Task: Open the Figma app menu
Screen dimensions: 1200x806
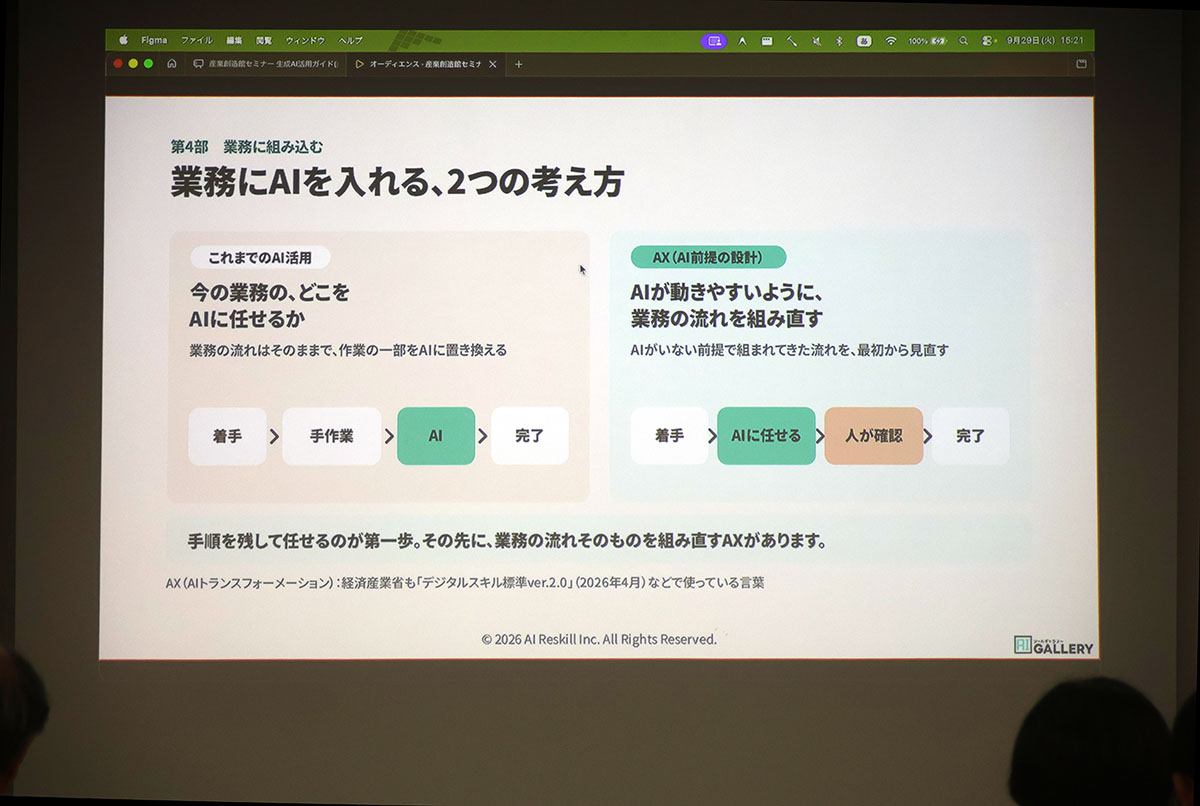Action: [154, 41]
